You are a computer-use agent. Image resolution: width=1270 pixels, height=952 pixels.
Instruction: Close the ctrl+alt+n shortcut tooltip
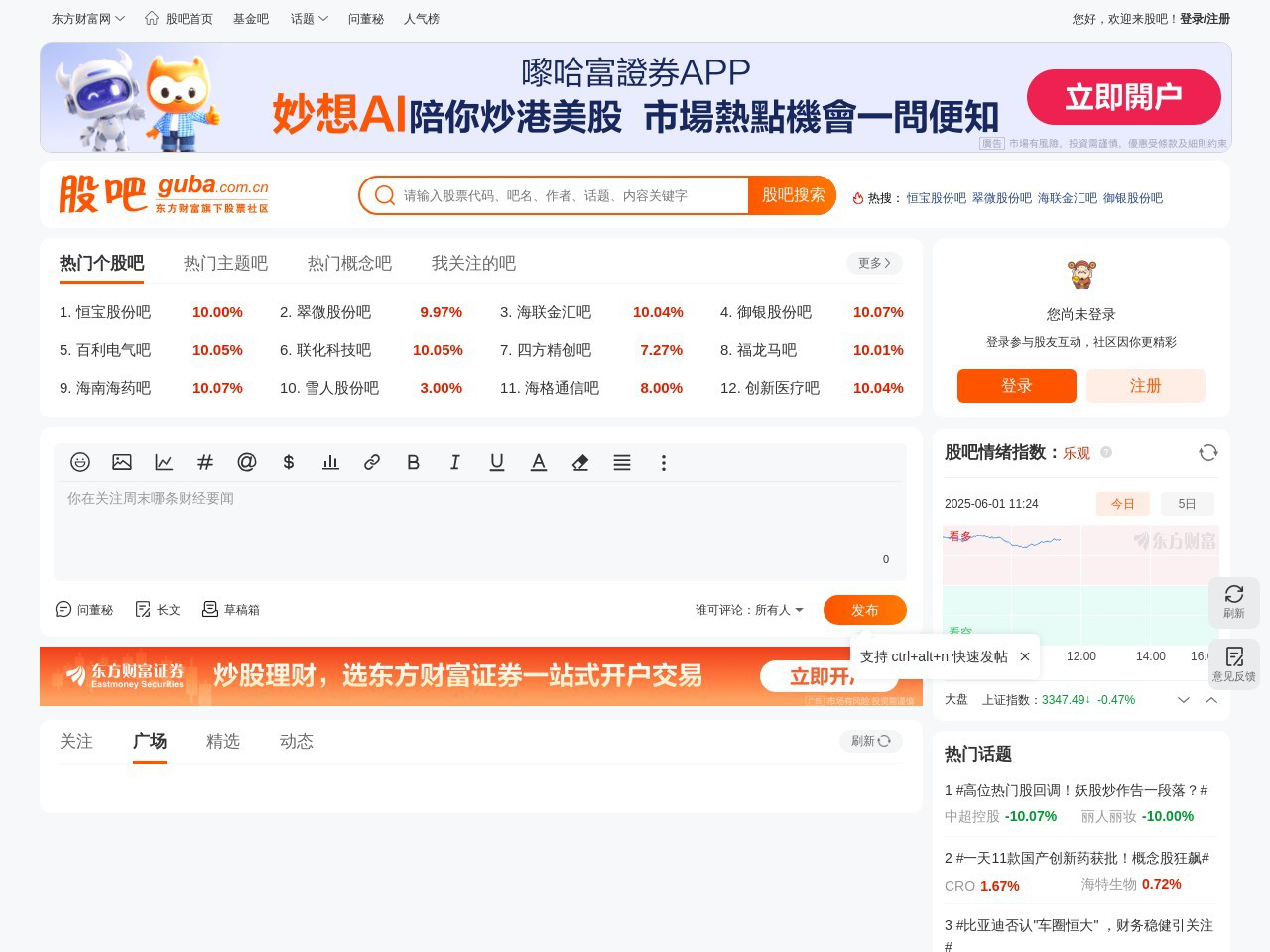tap(1025, 656)
